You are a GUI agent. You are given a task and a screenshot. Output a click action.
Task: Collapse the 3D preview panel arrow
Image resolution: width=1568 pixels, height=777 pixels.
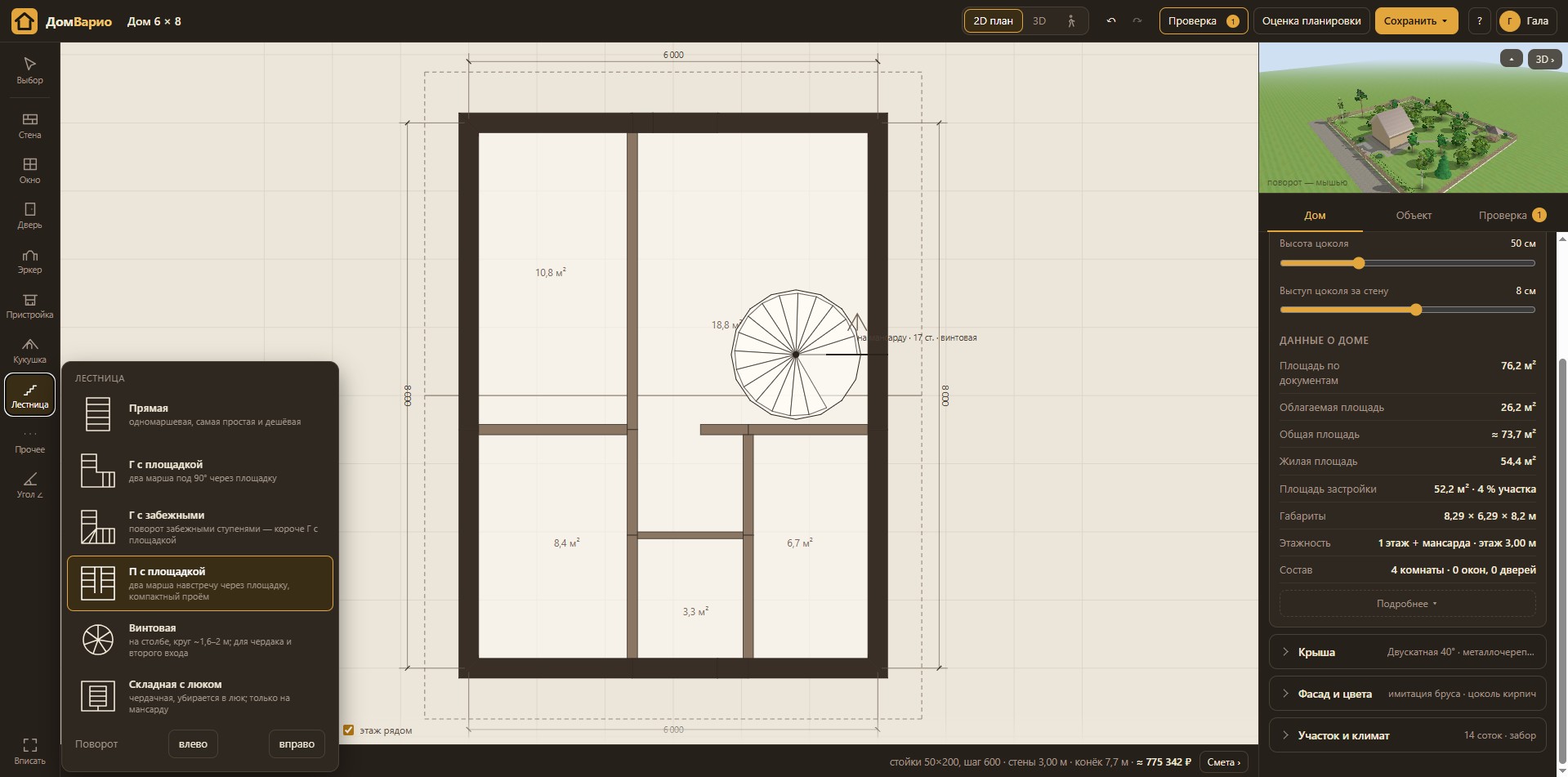pyautogui.click(x=1511, y=59)
